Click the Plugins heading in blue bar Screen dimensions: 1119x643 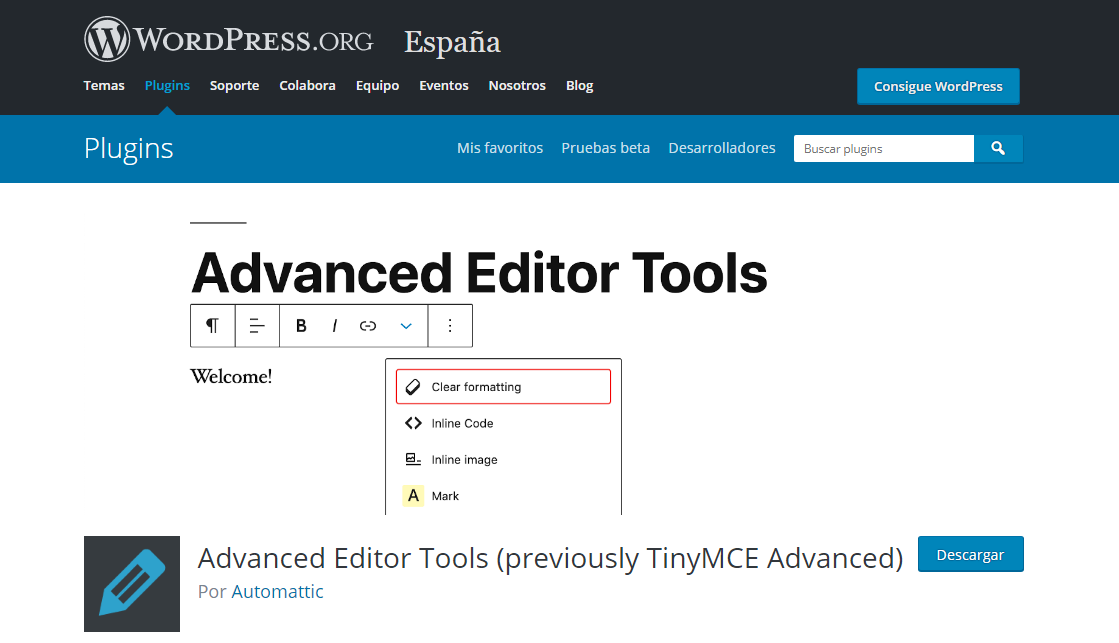point(128,148)
